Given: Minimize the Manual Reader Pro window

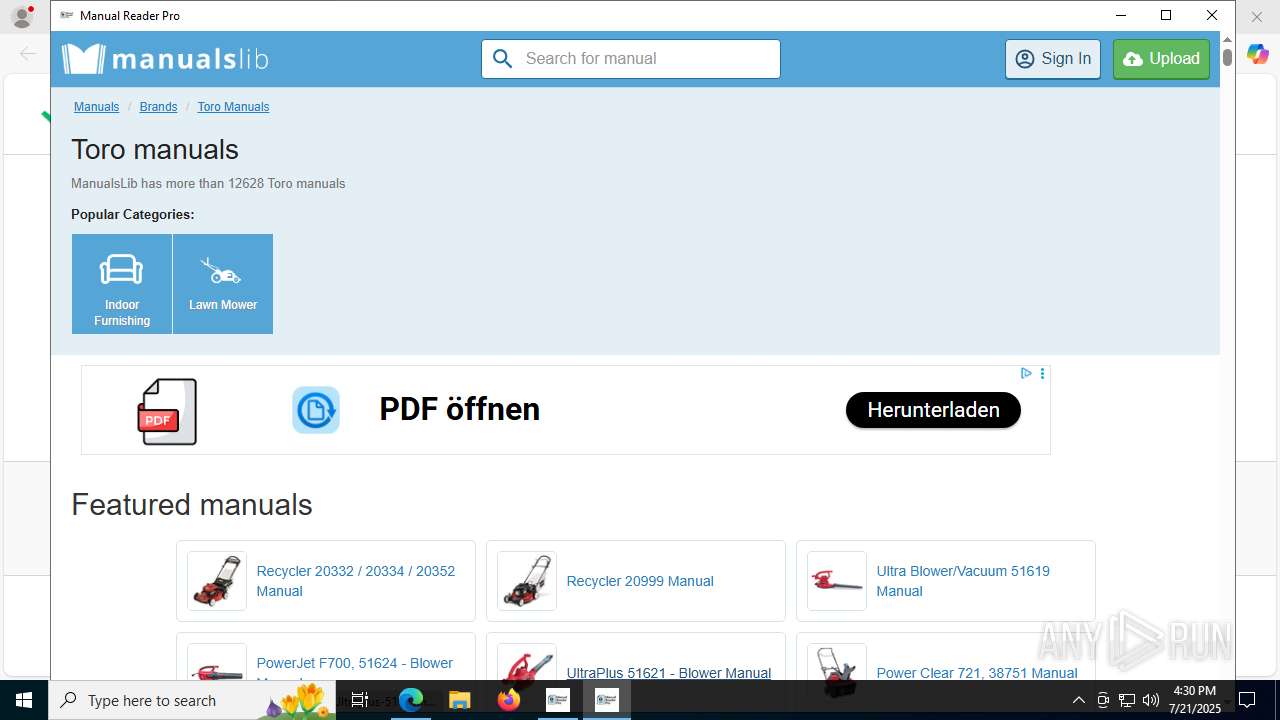Looking at the screenshot, I should point(1121,15).
